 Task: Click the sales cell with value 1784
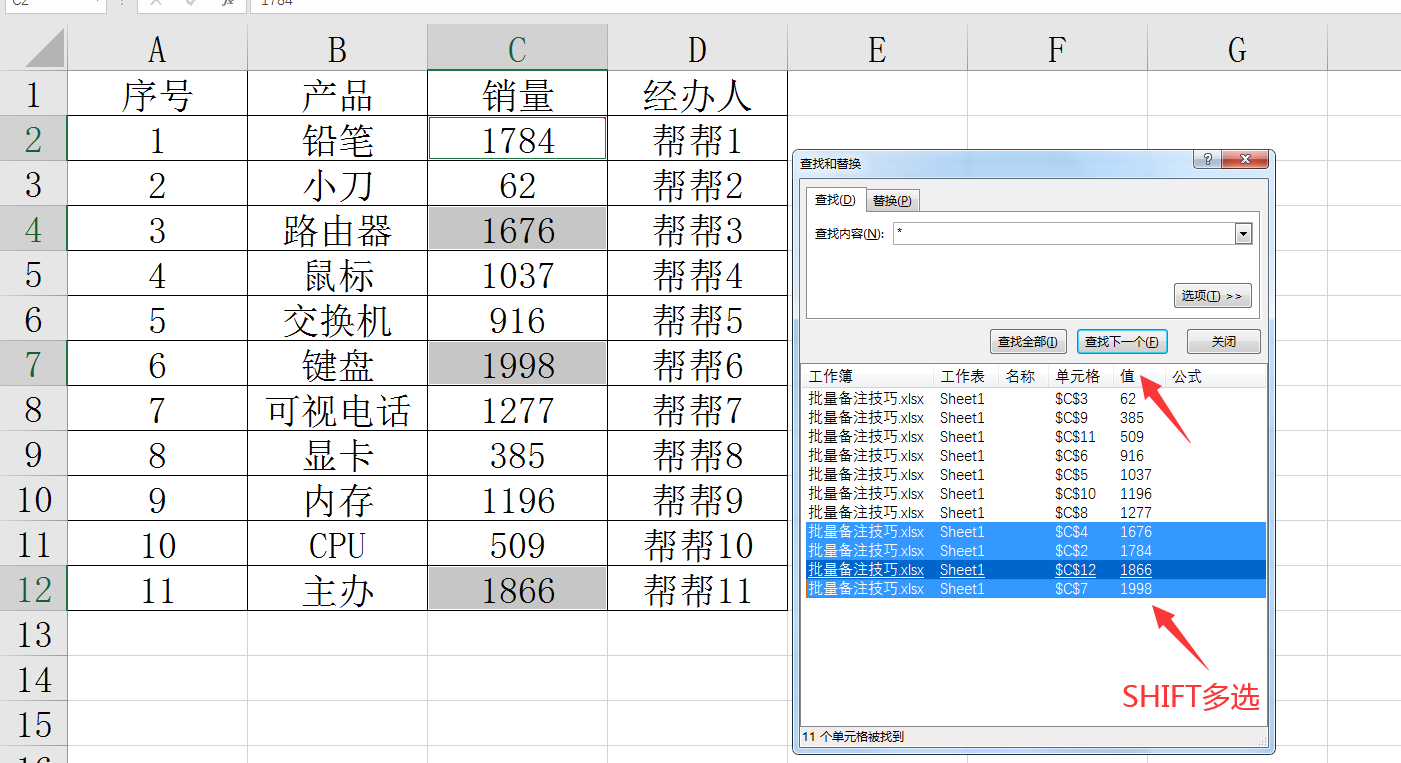pos(517,138)
